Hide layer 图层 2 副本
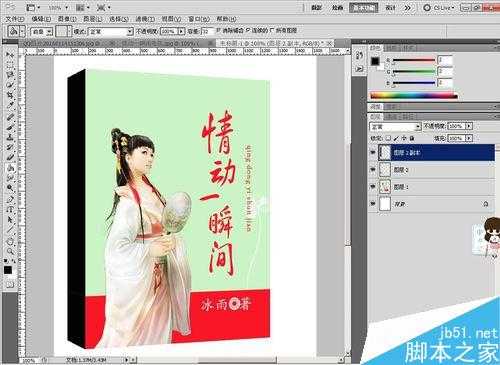The image size is (500, 365). [373, 152]
